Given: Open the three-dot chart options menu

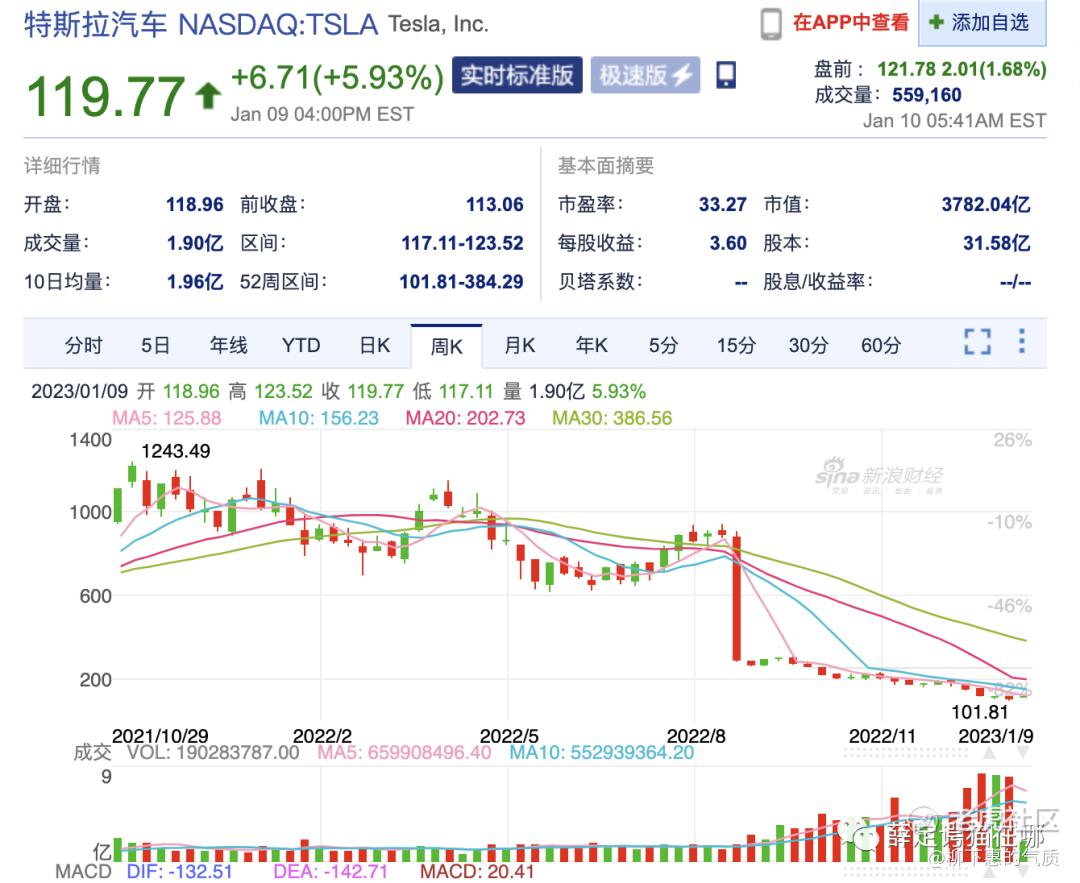Looking at the screenshot, I should [x=1021, y=341].
